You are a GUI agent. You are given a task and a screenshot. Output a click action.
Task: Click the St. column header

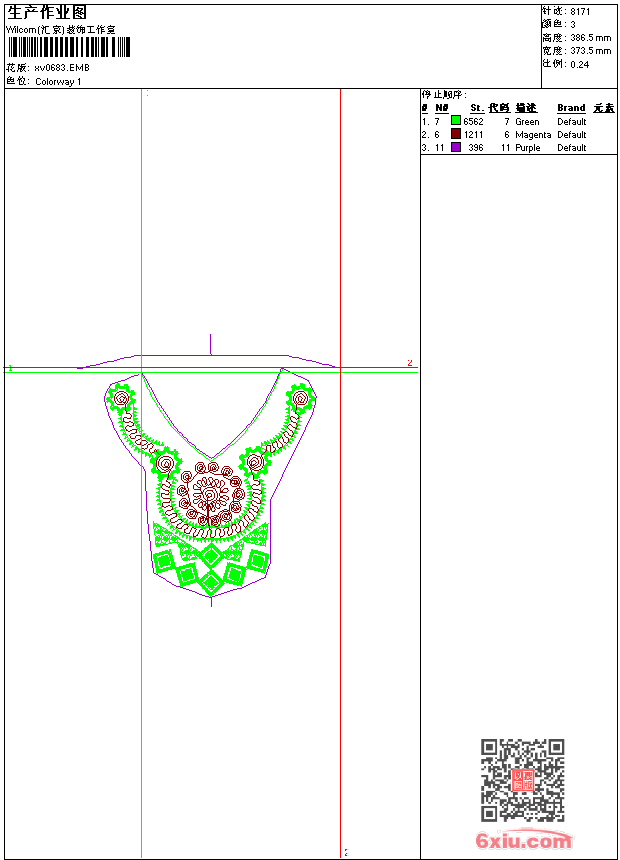(477, 108)
